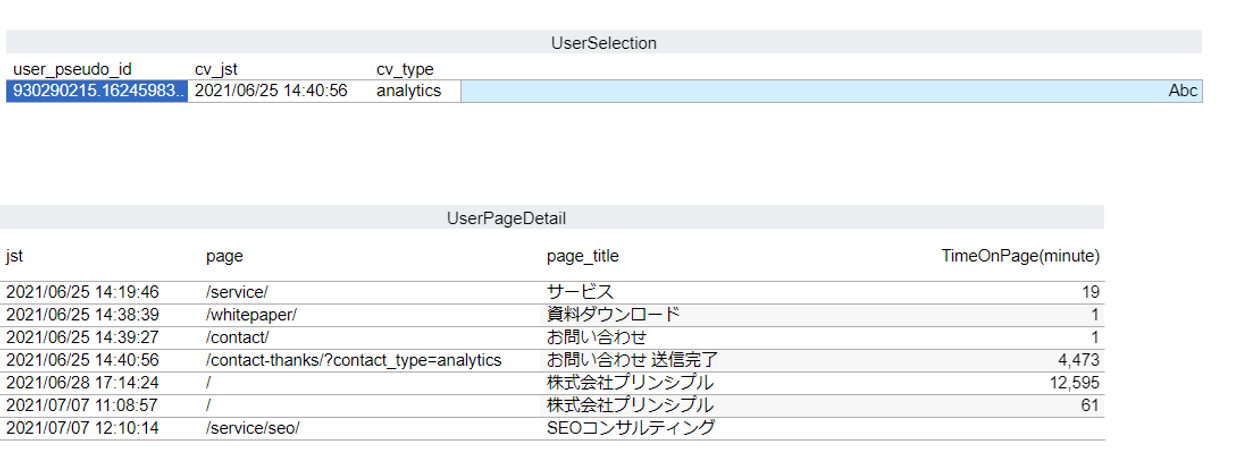Viewport: 1245px width, 468px height.
Task: Click the UserPageDetail sheet title
Action: point(507,217)
